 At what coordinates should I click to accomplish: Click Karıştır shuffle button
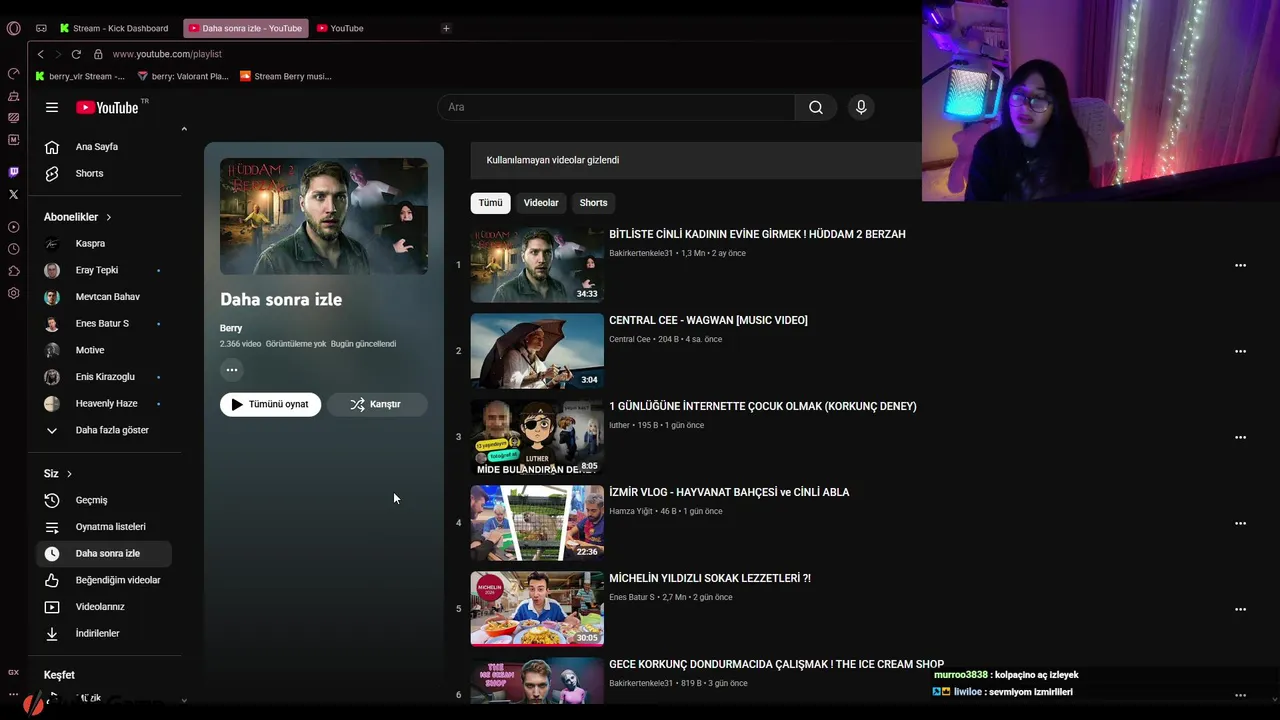click(x=377, y=404)
